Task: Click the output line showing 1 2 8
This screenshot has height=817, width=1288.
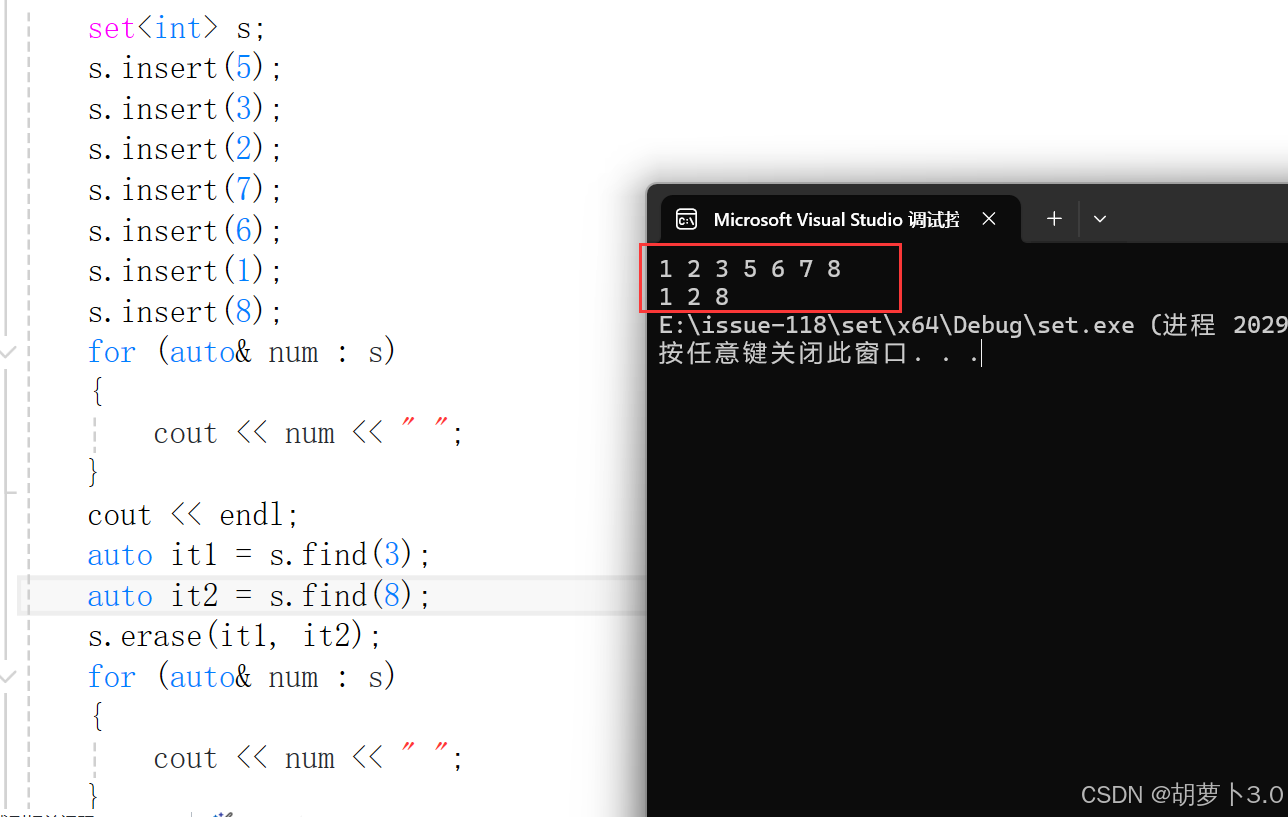Action: [x=692, y=296]
